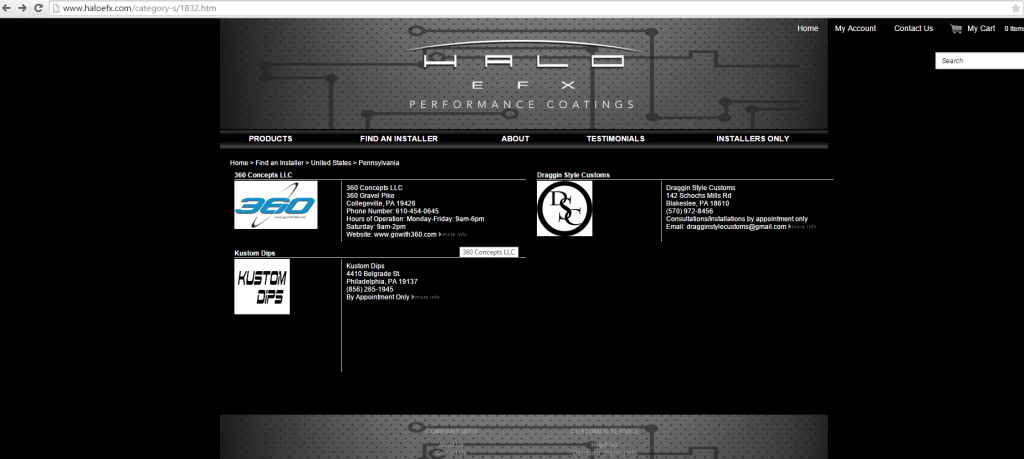Image resolution: width=1024 pixels, height=459 pixels.
Task: Click the phone number 610-454-0645
Action: pos(417,211)
